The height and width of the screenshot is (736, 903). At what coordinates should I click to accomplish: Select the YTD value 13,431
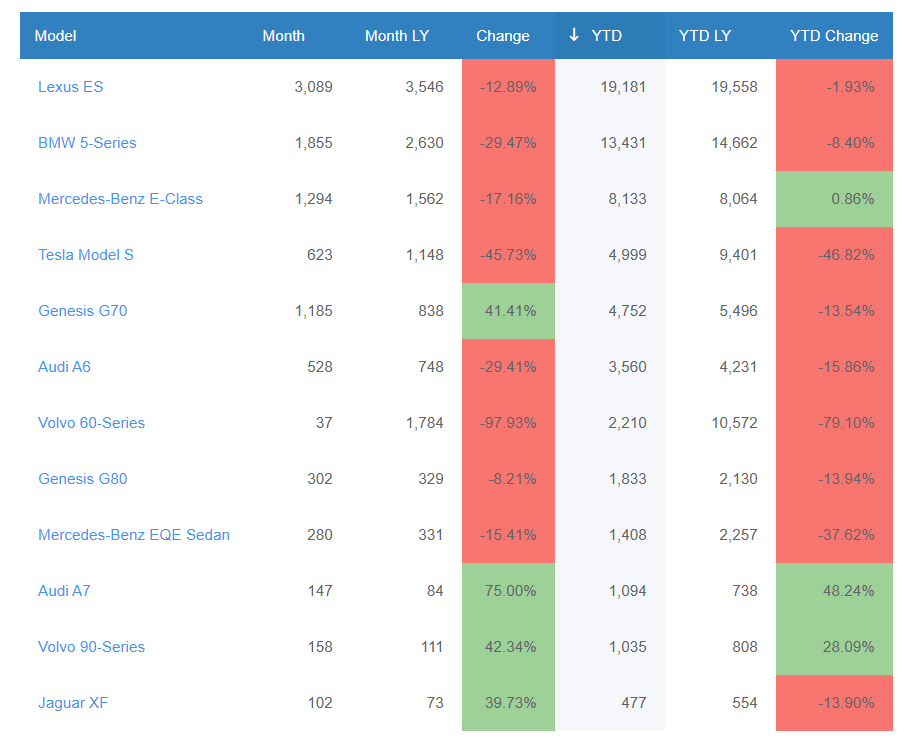(623, 143)
